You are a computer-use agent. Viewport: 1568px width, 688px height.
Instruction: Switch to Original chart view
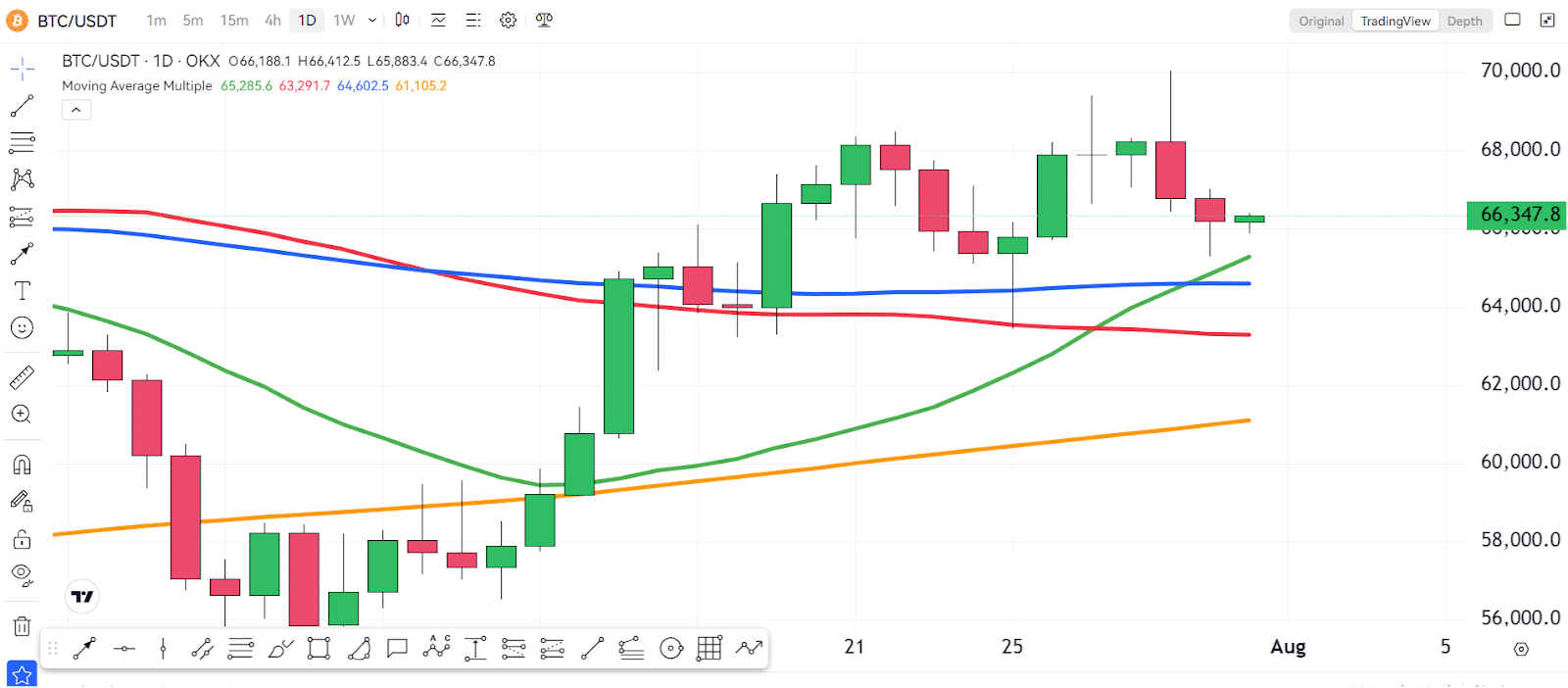[x=1321, y=21]
